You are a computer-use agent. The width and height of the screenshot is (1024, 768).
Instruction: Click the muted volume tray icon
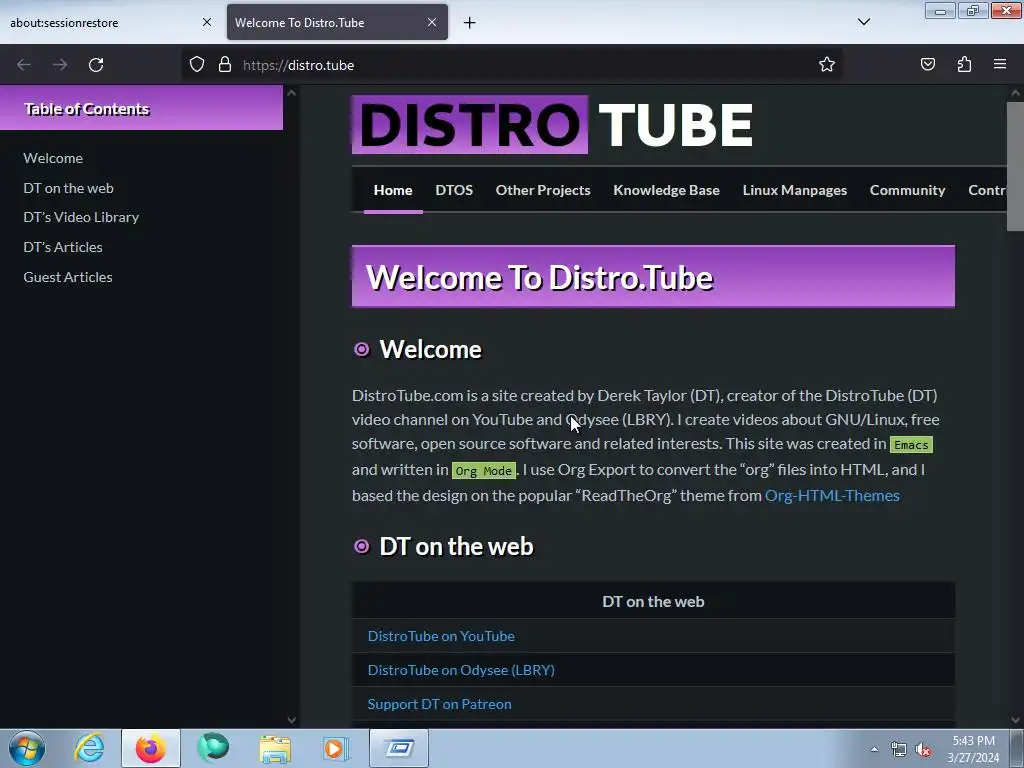[923, 749]
